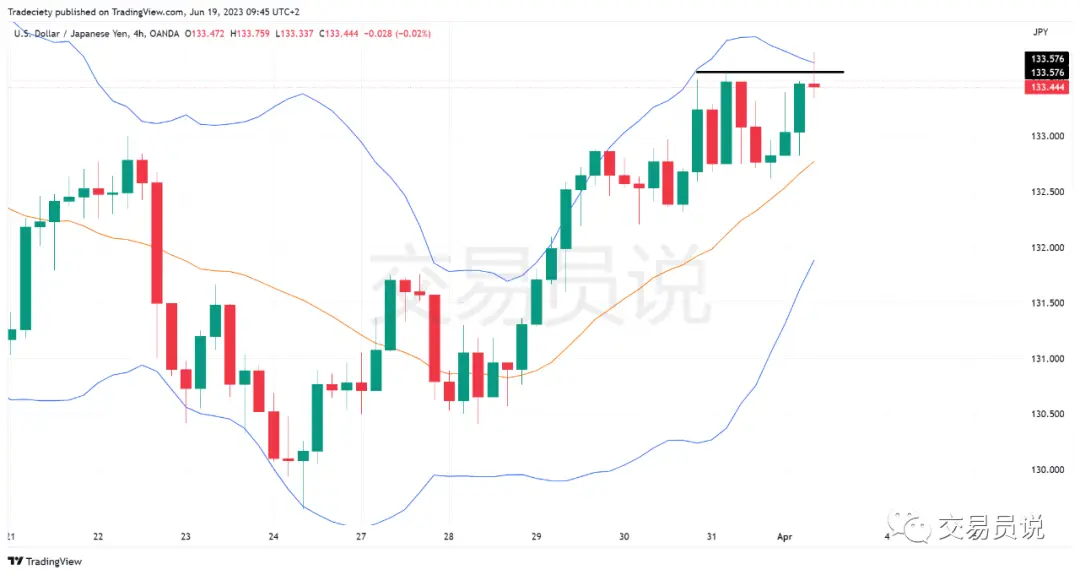Click the top black 133.576 price tag

(x=1045, y=59)
